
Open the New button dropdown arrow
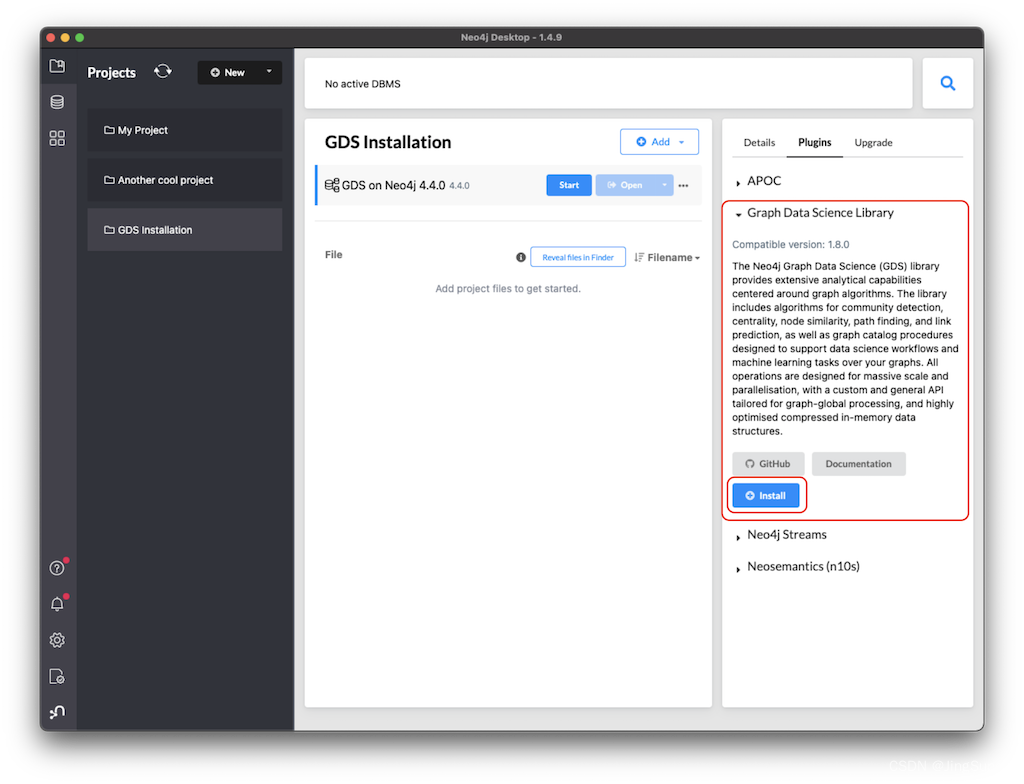click(269, 73)
